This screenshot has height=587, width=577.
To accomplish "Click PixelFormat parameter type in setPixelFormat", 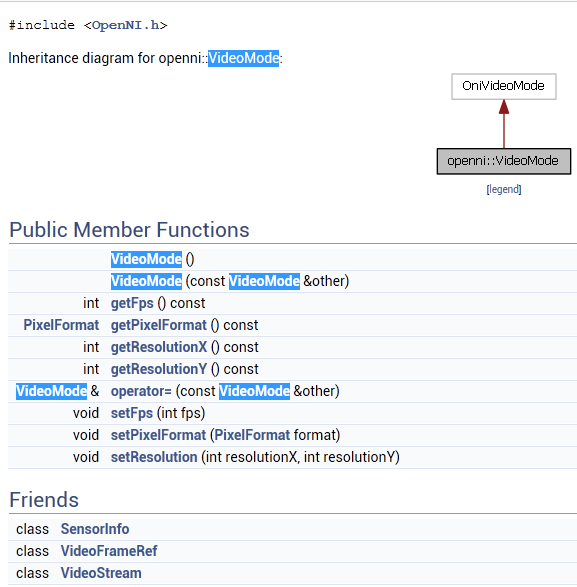I will 252,435.
